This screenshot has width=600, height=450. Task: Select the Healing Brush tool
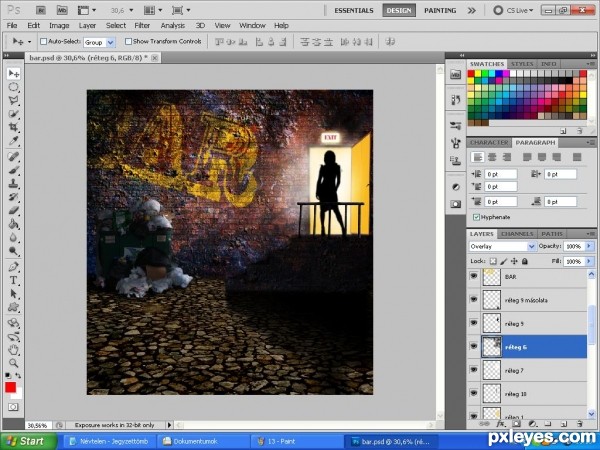point(13,157)
